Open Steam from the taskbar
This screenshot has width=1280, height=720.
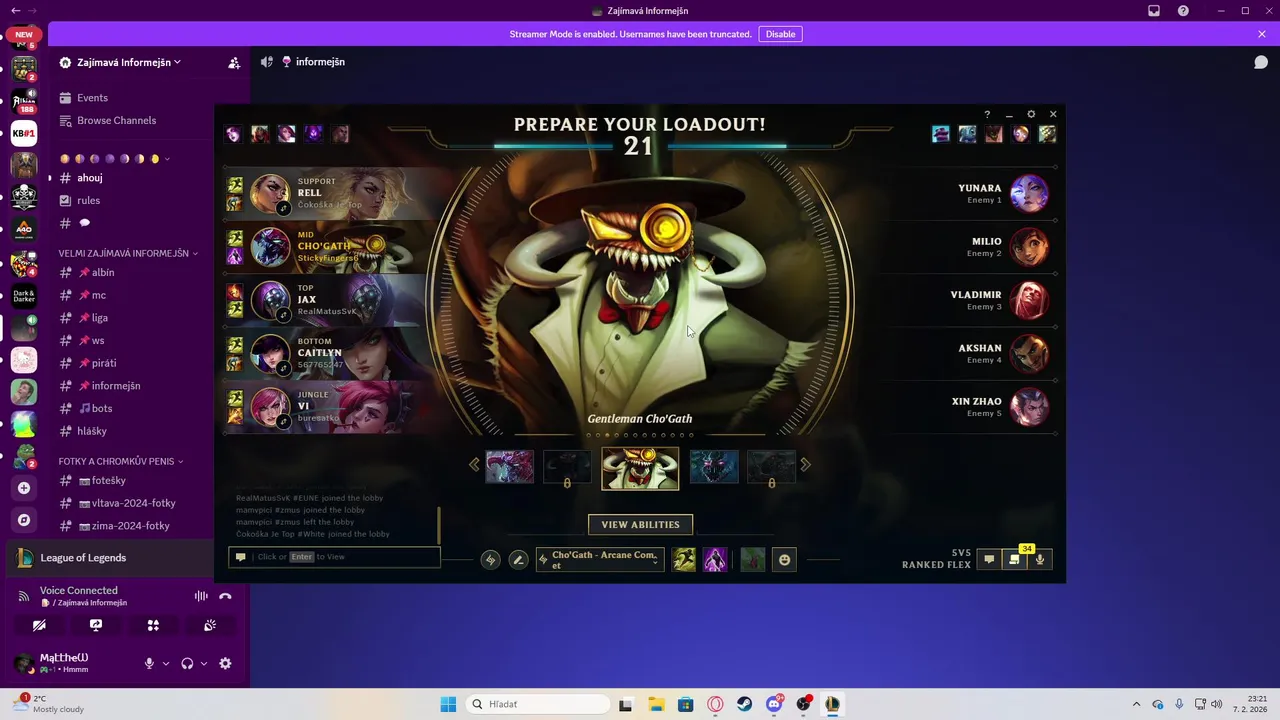(745, 704)
